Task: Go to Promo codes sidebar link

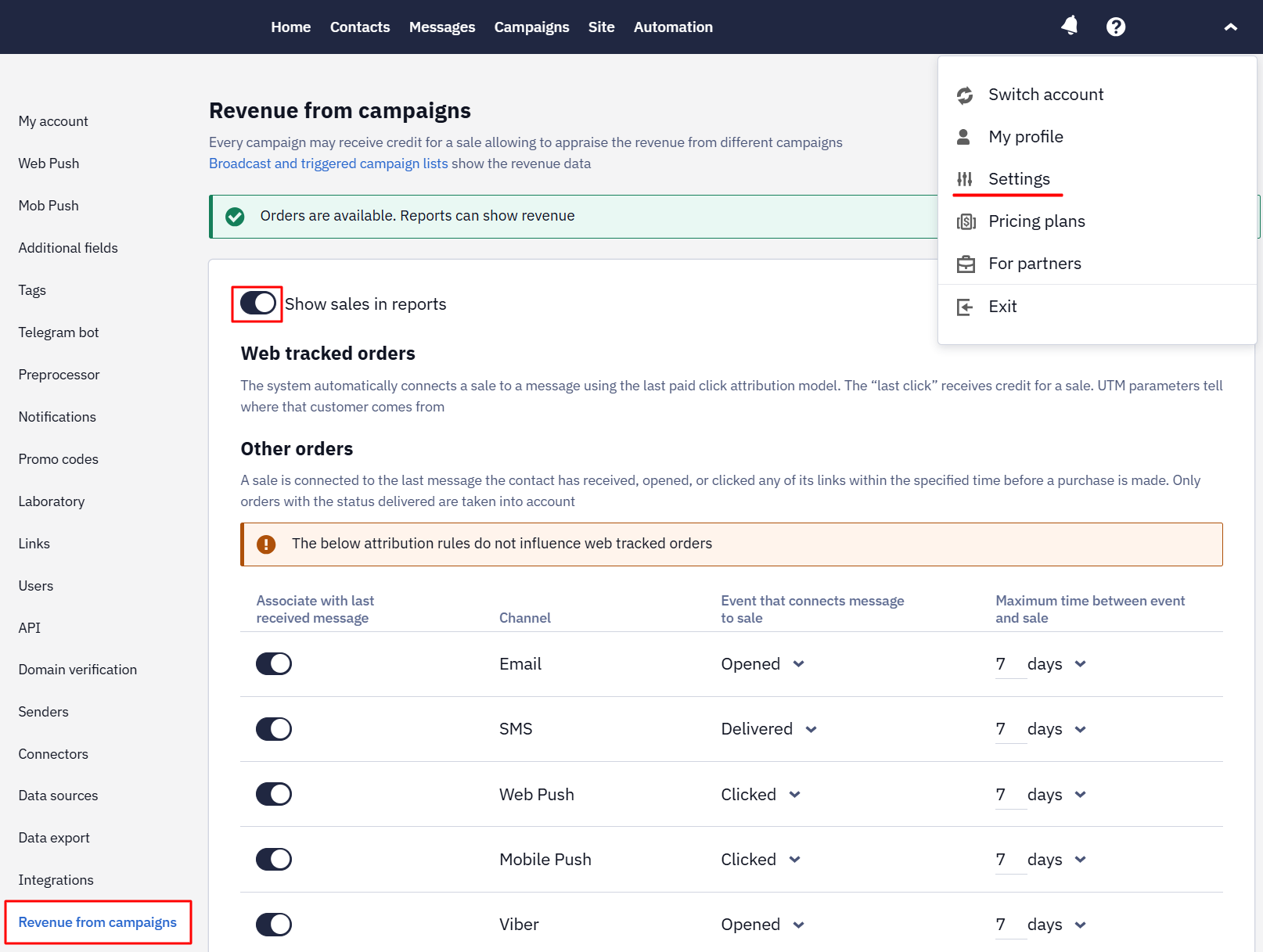Action: [x=59, y=459]
